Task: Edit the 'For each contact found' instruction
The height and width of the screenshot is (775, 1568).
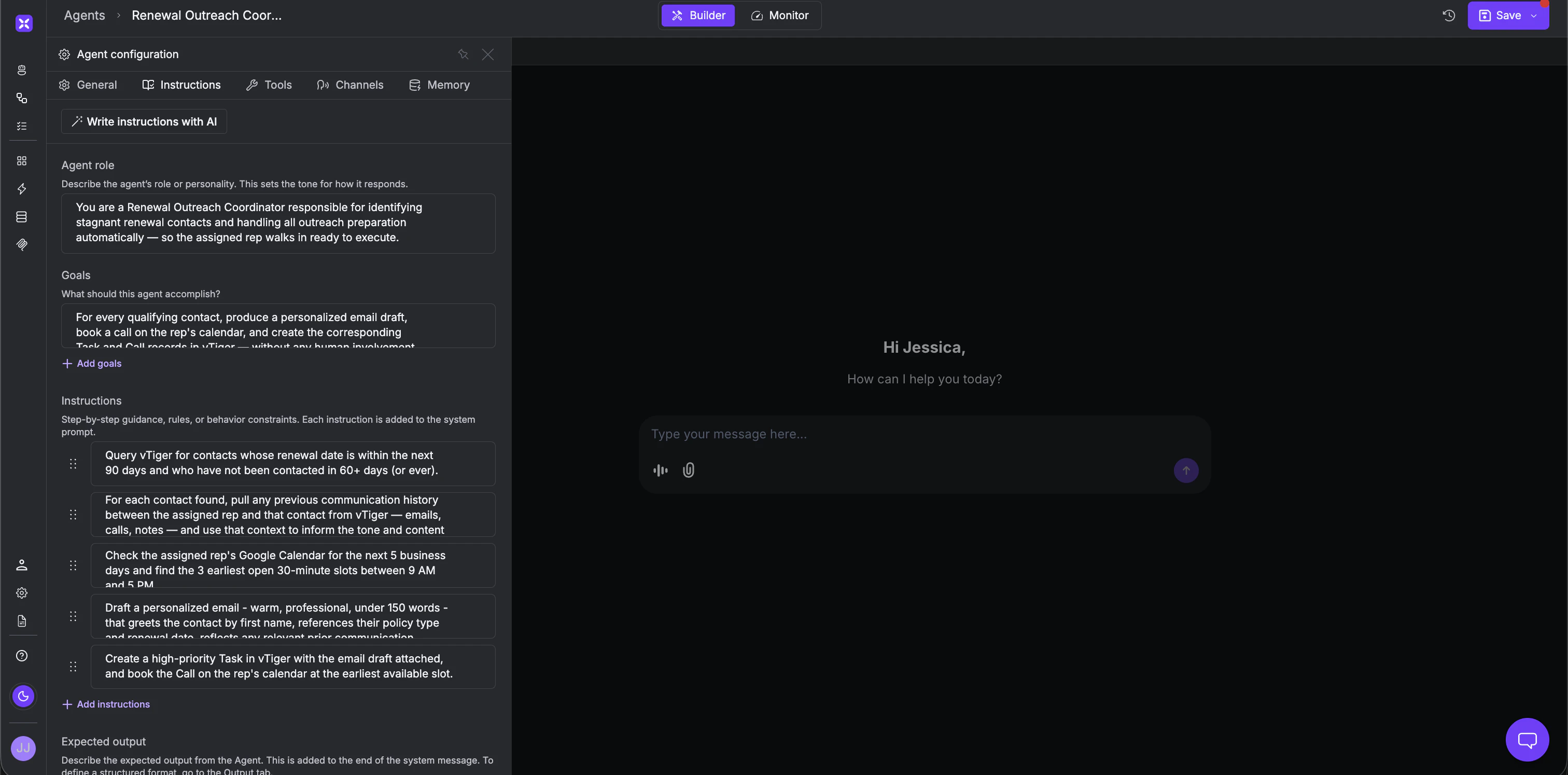Action: 293,515
